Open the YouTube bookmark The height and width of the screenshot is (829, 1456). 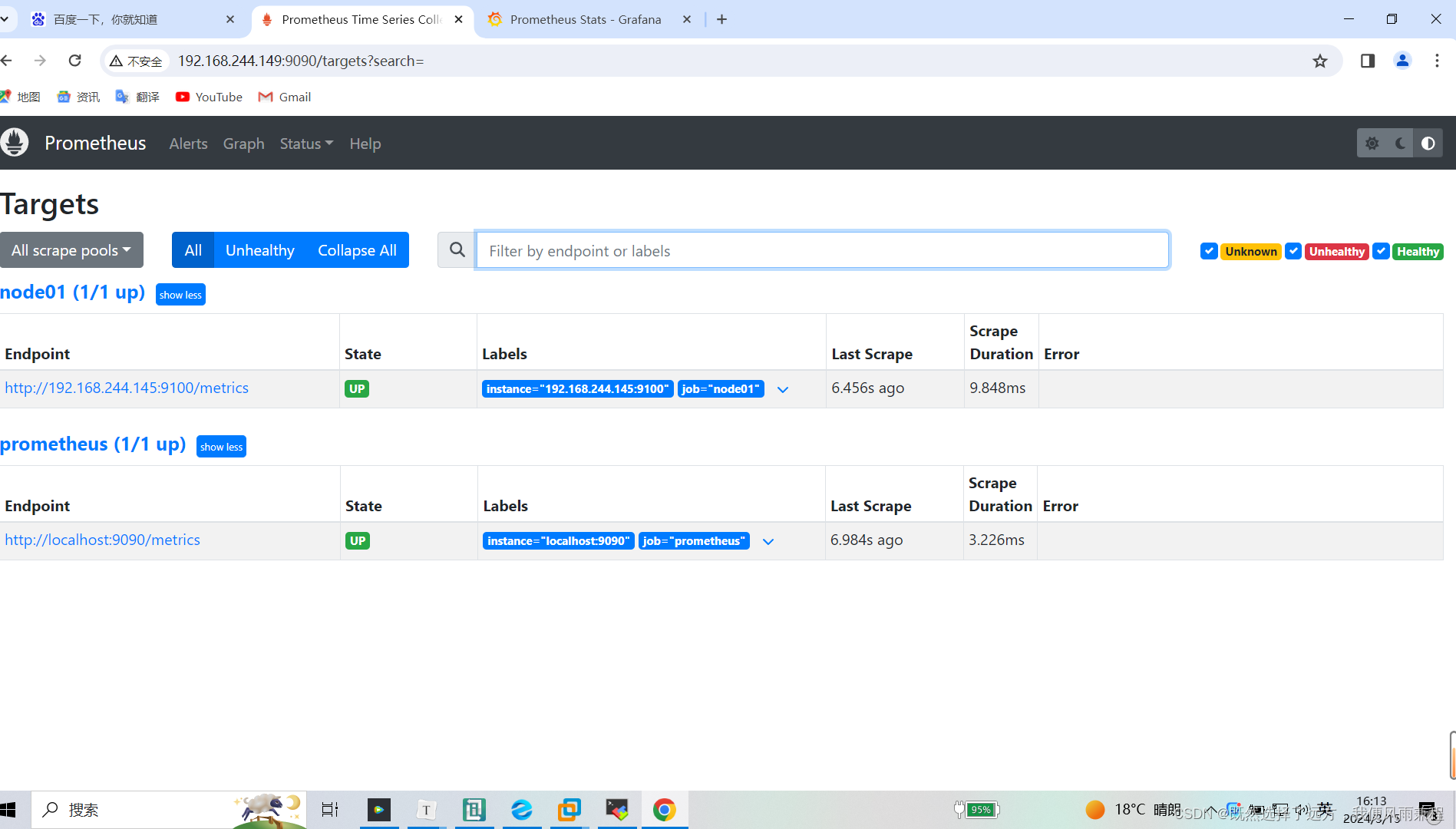[209, 97]
